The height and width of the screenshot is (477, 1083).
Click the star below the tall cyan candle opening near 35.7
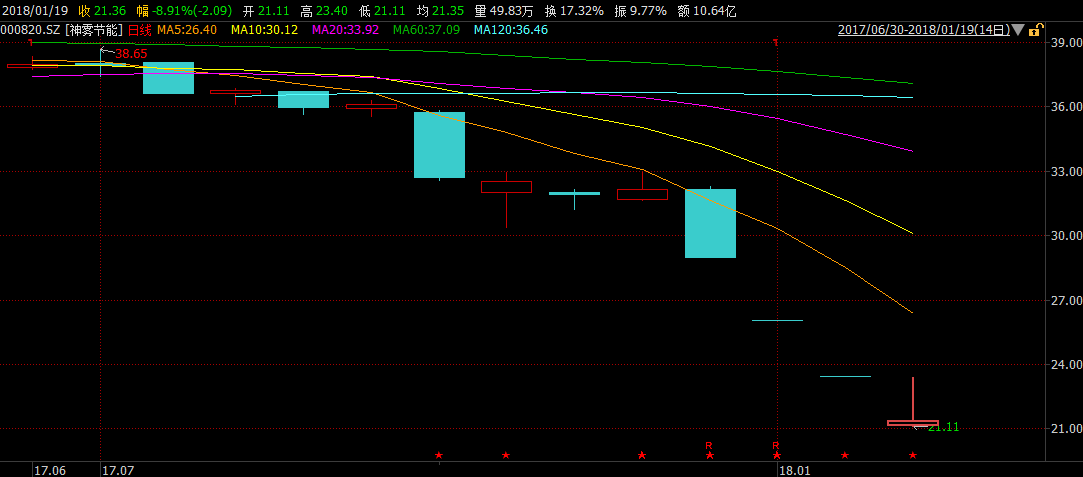(439, 455)
